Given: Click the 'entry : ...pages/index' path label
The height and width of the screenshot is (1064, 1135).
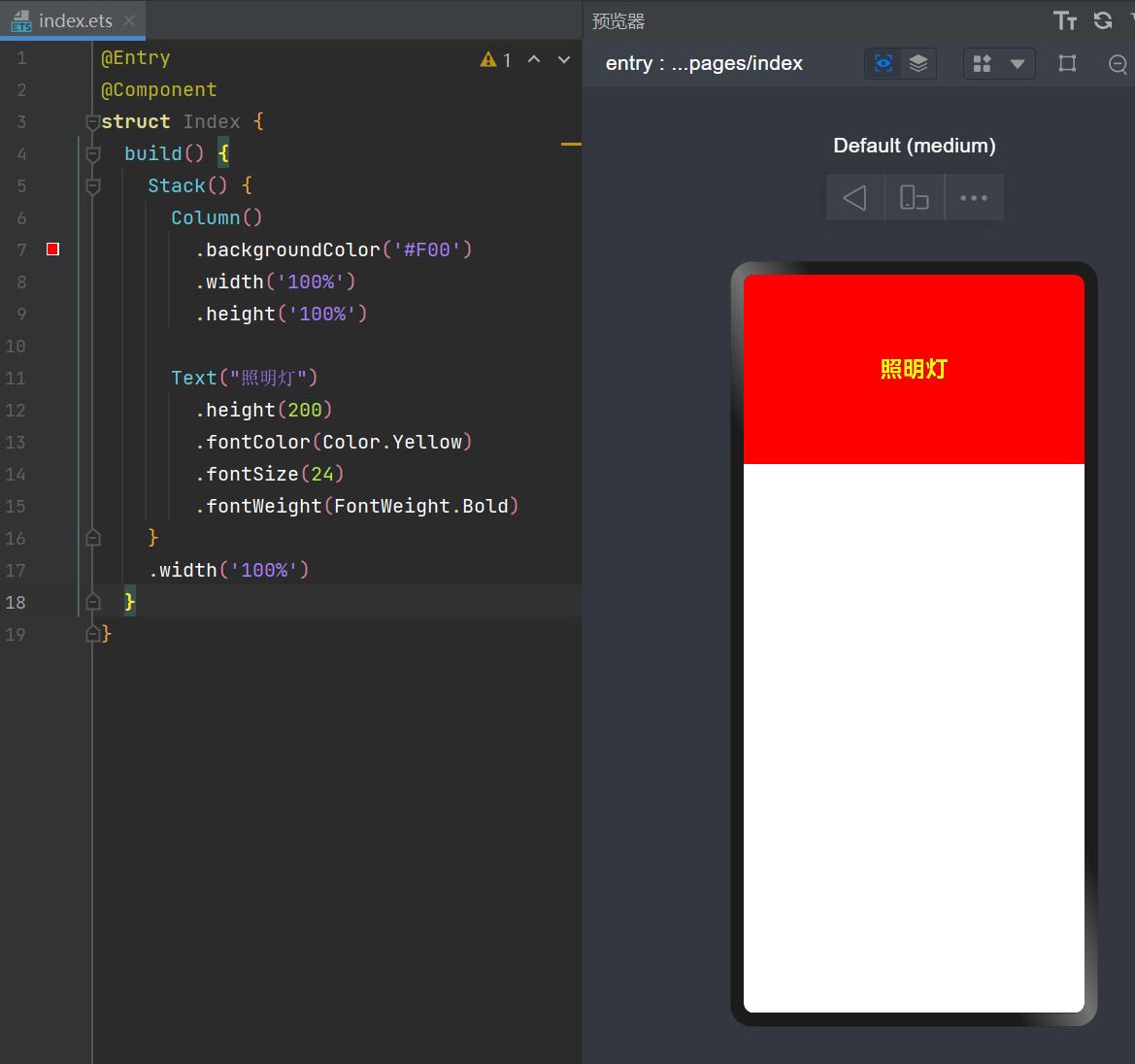Looking at the screenshot, I should 704,64.
